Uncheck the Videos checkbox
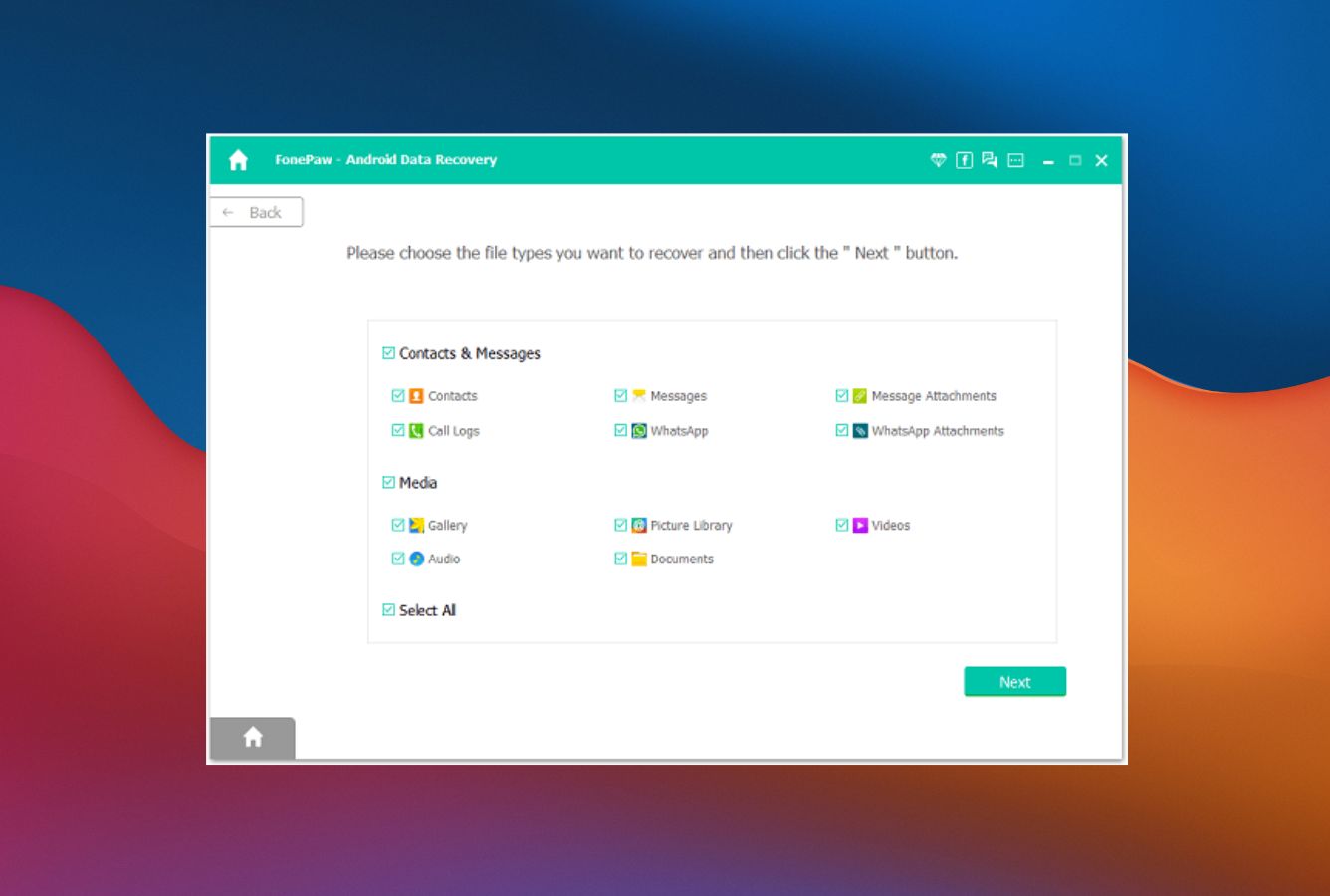Screen dimensions: 1330x896 pyautogui.click(x=842, y=525)
